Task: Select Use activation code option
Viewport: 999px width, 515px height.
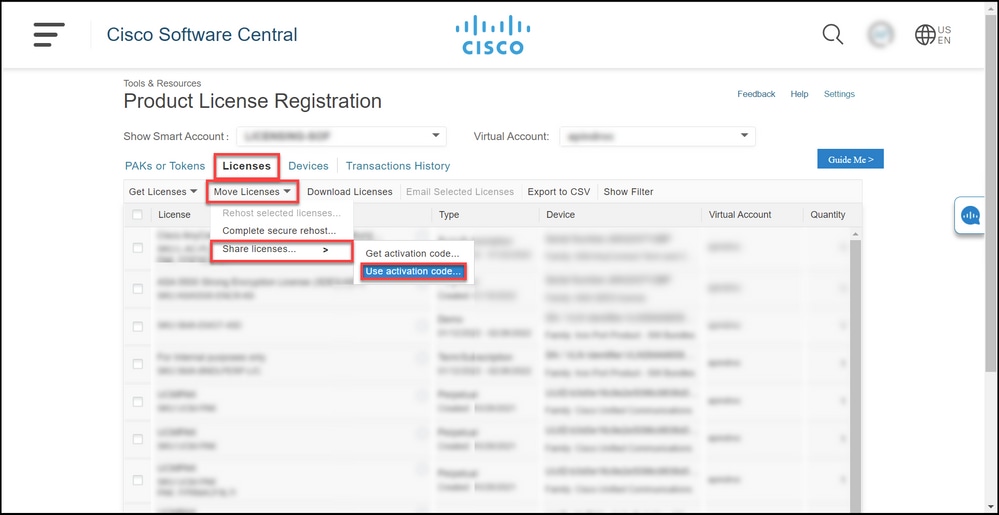Action: (413, 272)
